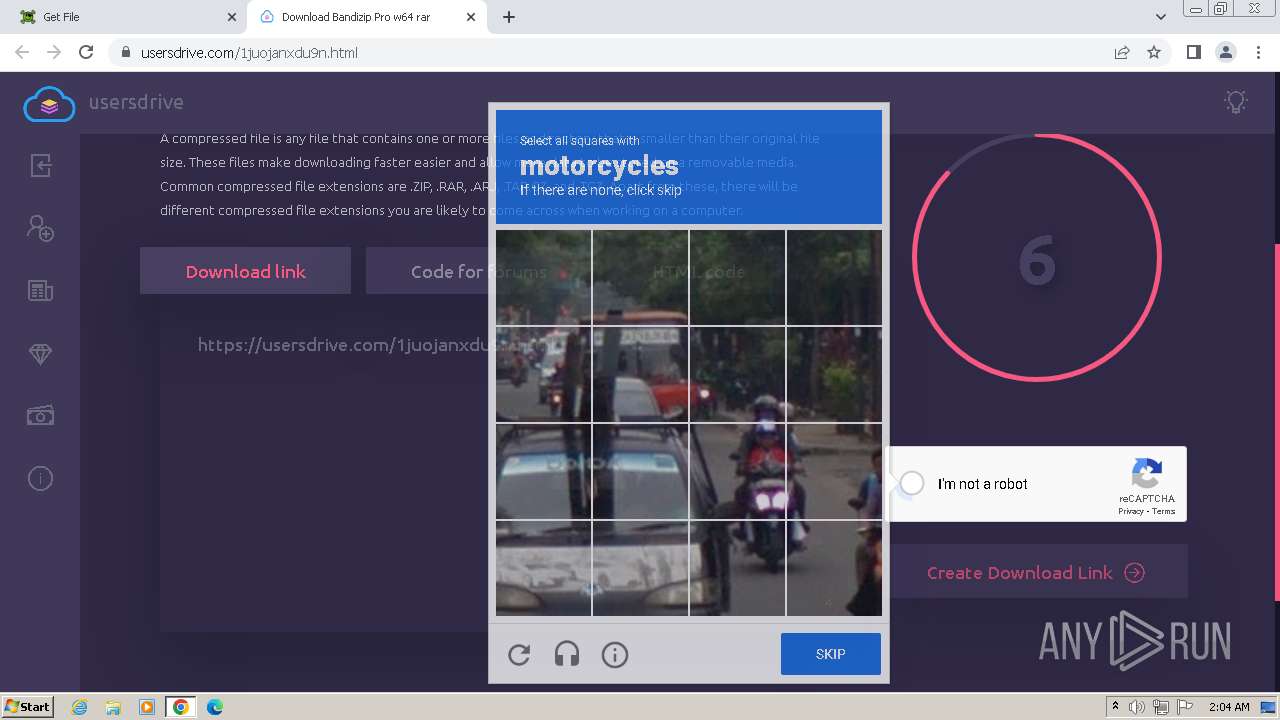Select captcha tile with car windshield
Viewport: 1280px width, 720px height.
tap(543, 472)
